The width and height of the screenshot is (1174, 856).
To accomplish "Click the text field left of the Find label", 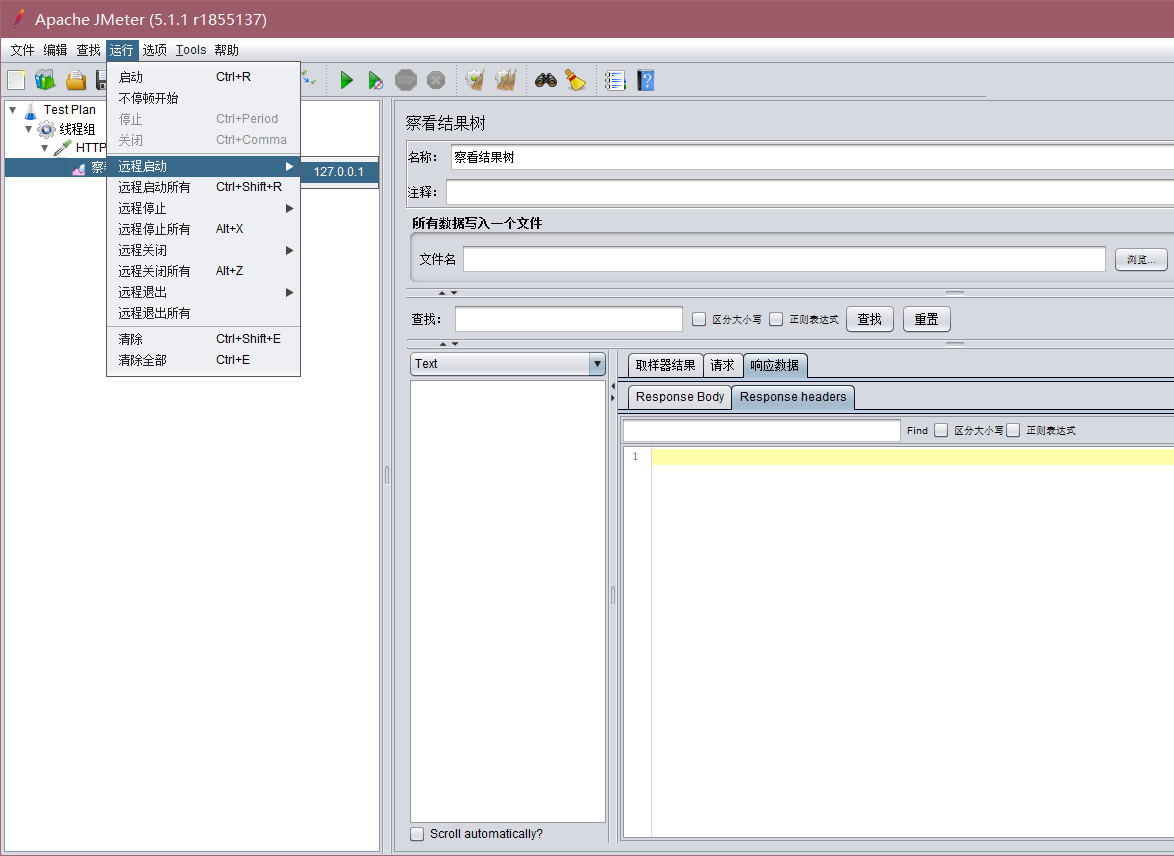I will click(x=761, y=431).
